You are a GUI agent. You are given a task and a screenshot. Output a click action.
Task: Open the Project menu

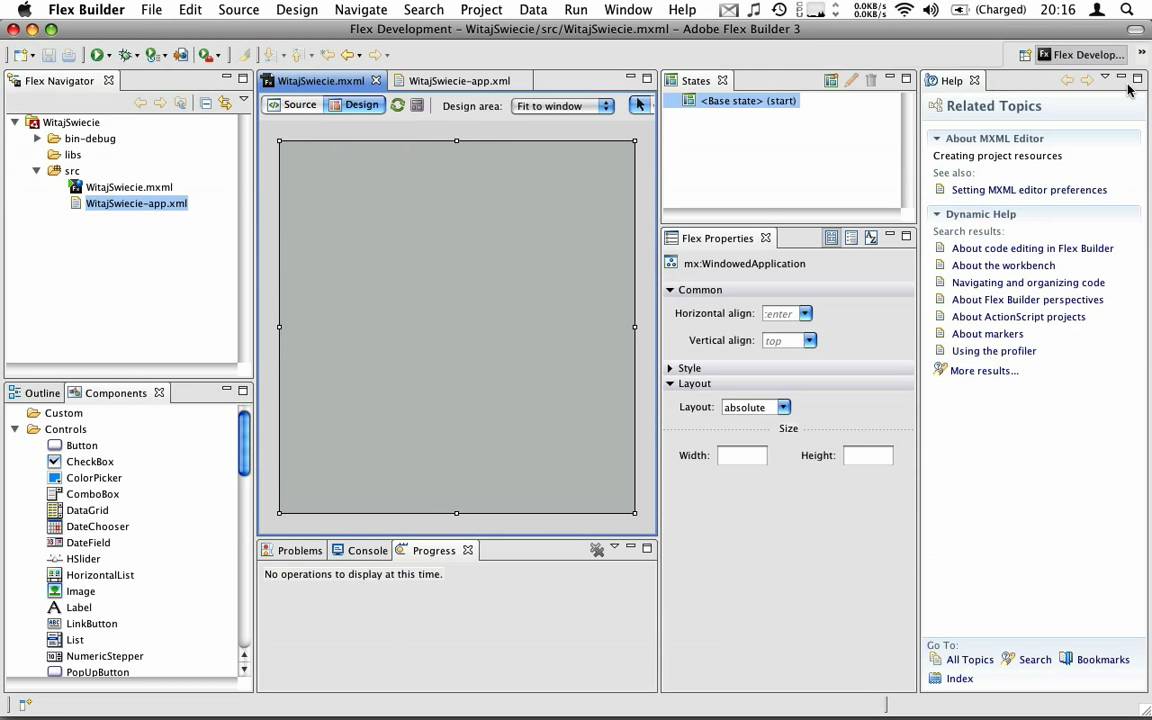481,10
